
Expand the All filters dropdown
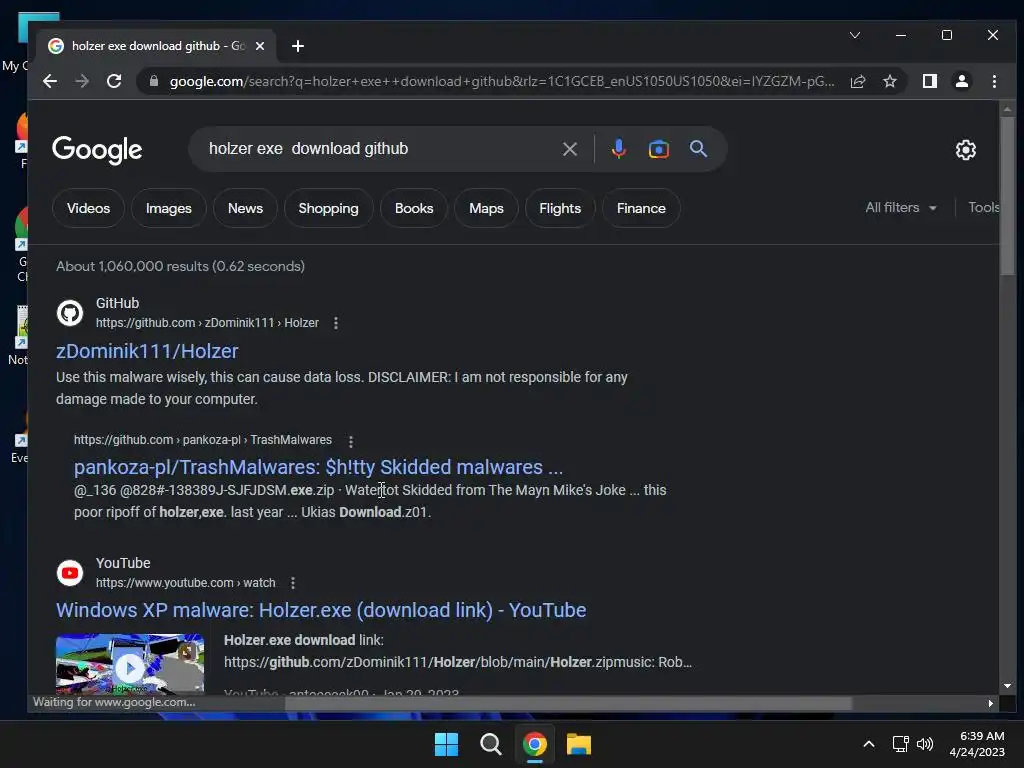click(x=901, y=208)
